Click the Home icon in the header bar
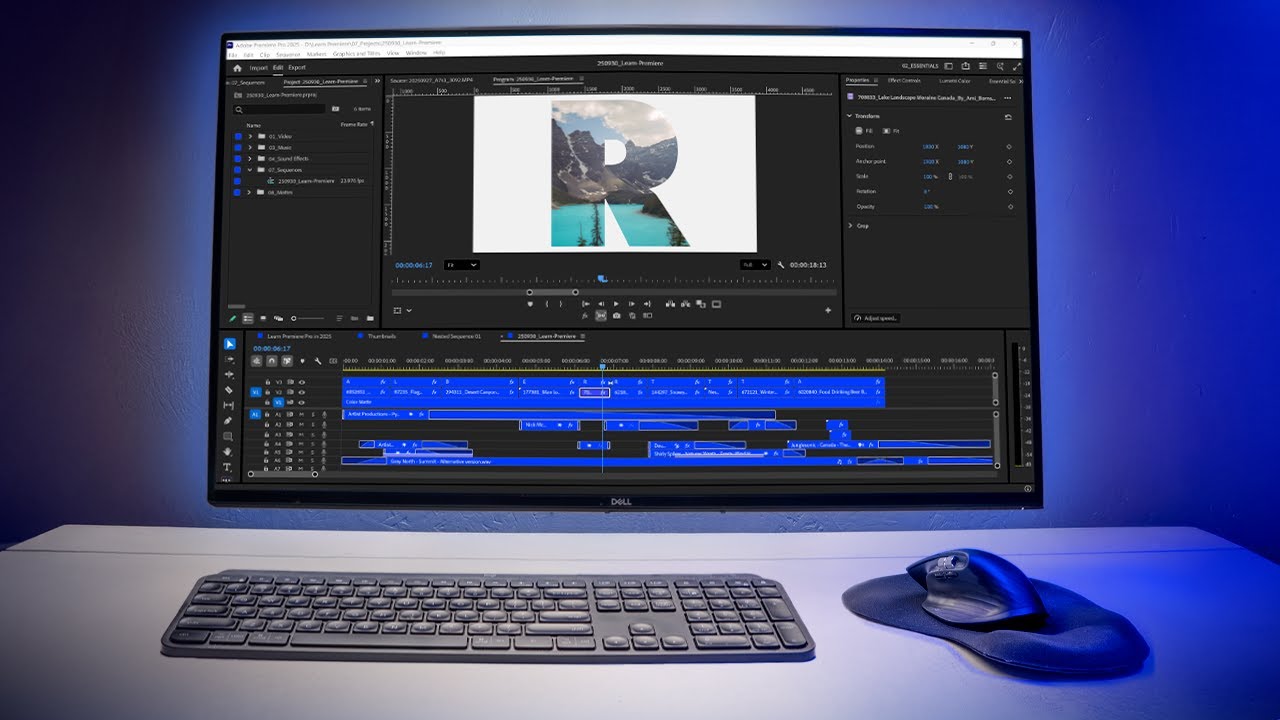Screen dimensions: 1280x720 coord(237,67)
